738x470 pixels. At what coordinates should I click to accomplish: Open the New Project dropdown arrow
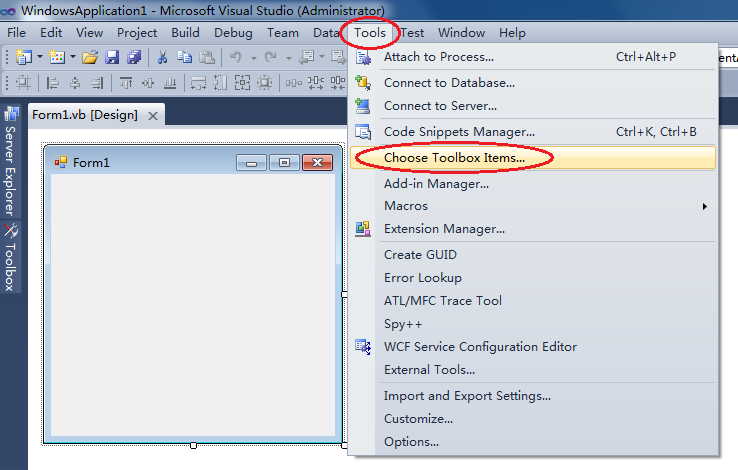(x=40, y=57)
